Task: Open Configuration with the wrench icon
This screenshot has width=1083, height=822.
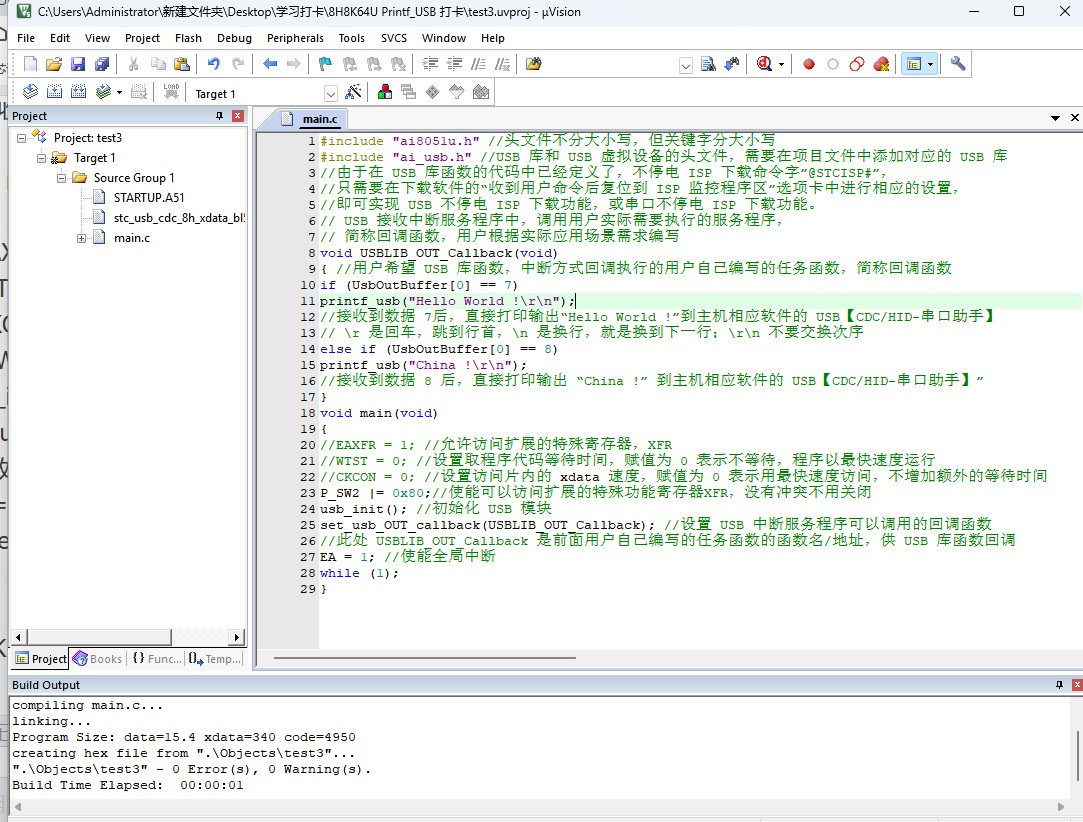Action: click(x=957, y=64)
